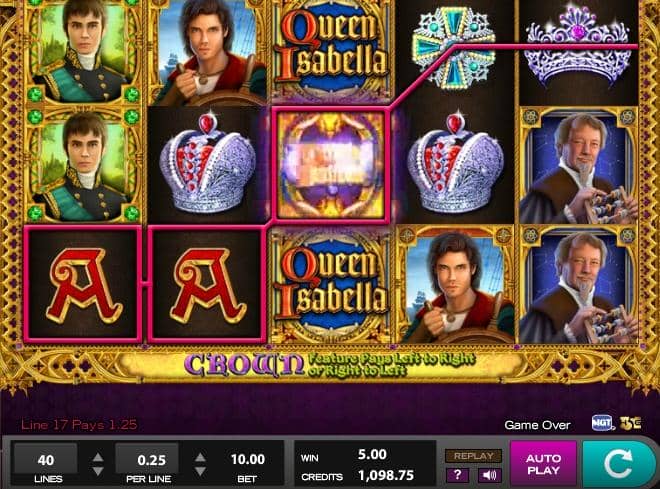Image resolution: width=660 pixels, height=489 pixels.
Task: Increase the number of lines
Action: (98, 457)
